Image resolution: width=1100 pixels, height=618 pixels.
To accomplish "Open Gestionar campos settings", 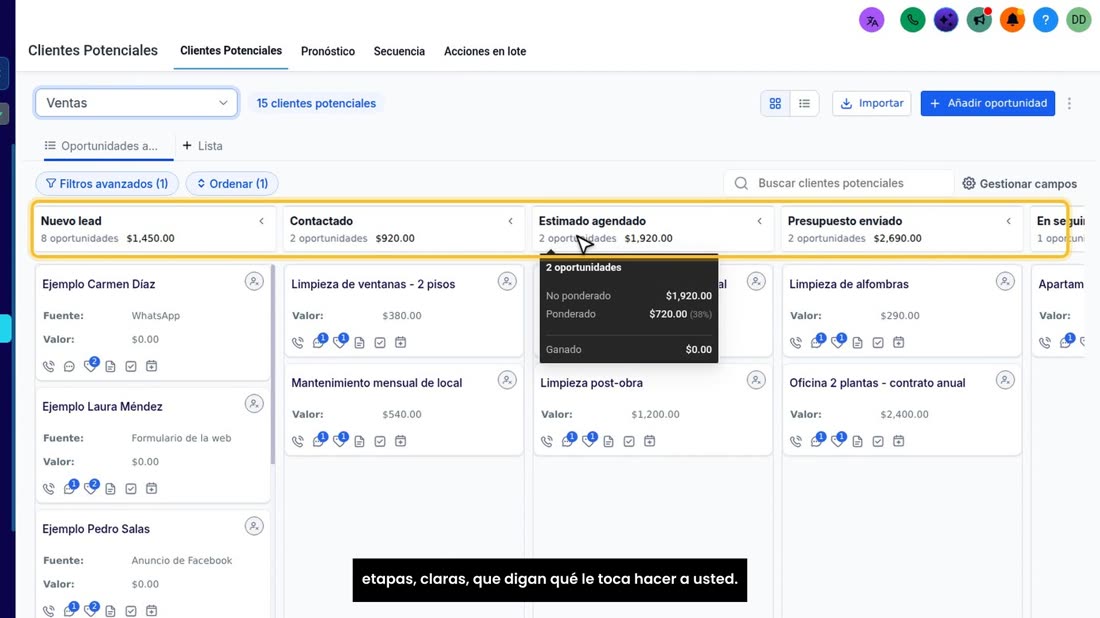I will pyautogui.click(x=1019, y=184).
